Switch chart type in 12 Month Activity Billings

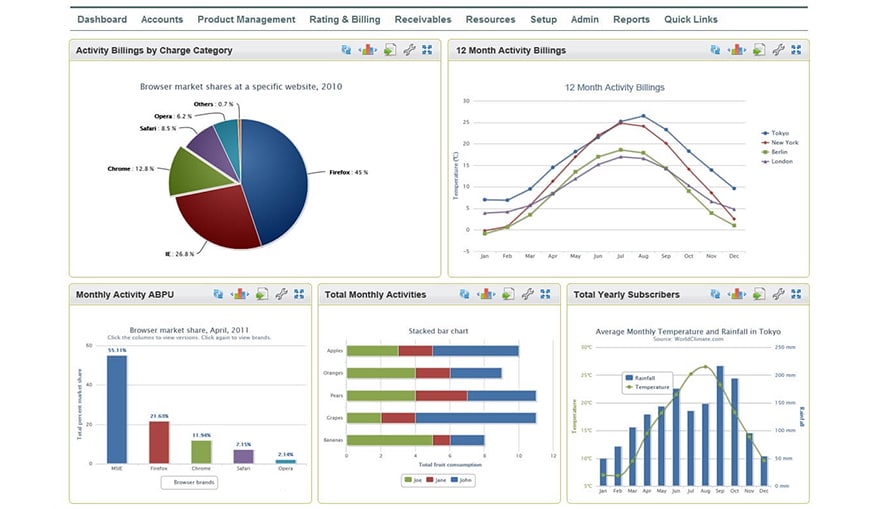[x=737, y=50]
